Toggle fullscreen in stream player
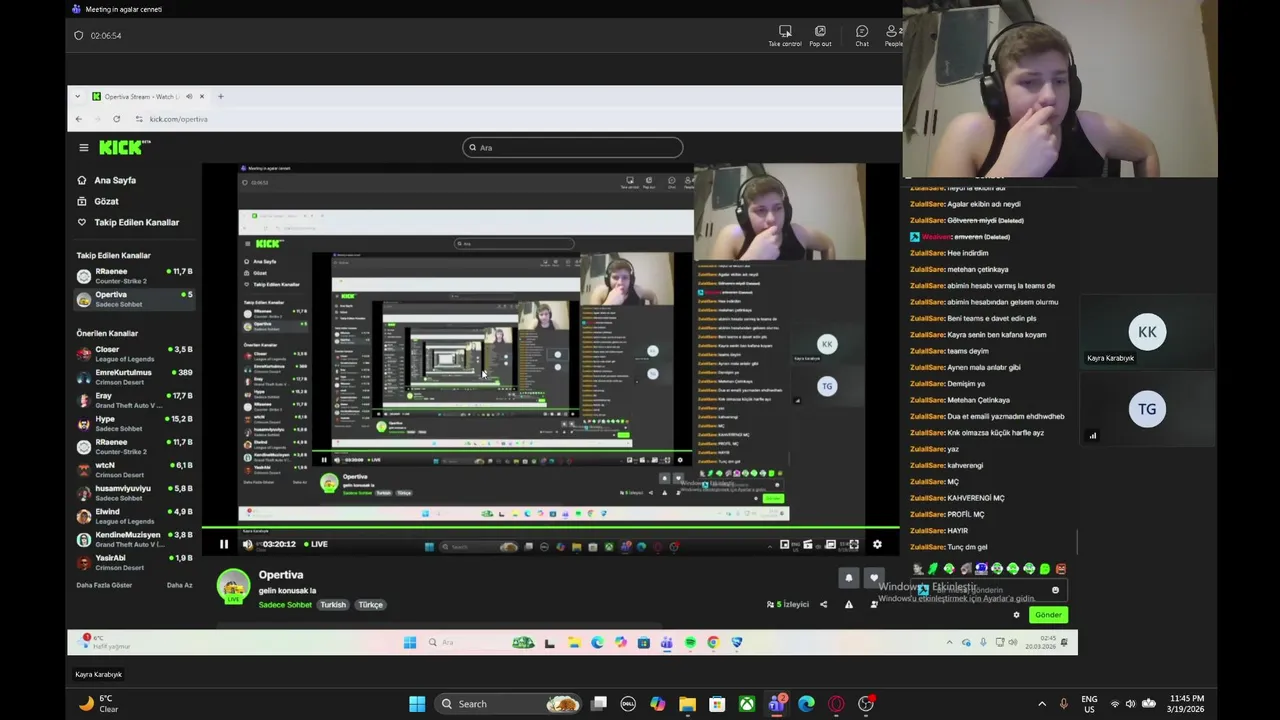The image size is (1280, 720). (x=853, y=544)
